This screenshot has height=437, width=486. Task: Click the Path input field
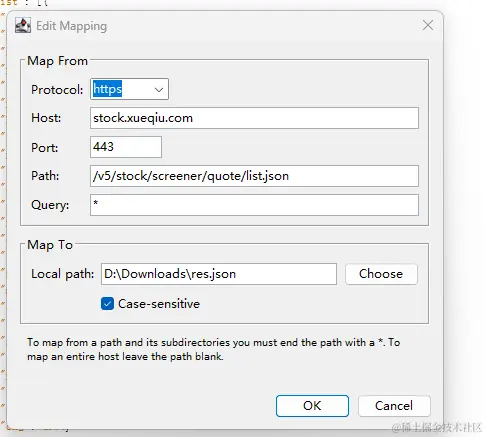[x=254, y=176]
